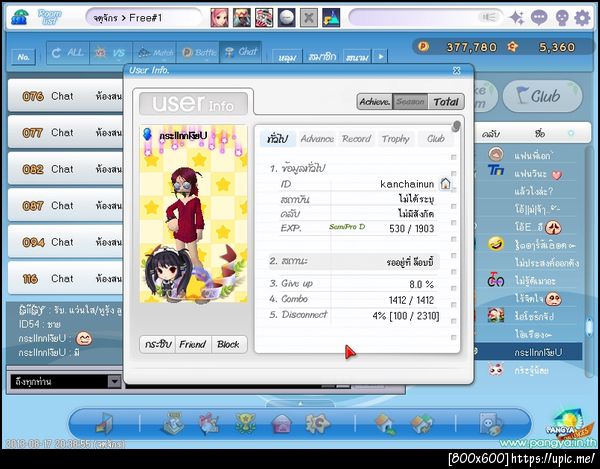Open the Record tab

coord(356,138)
